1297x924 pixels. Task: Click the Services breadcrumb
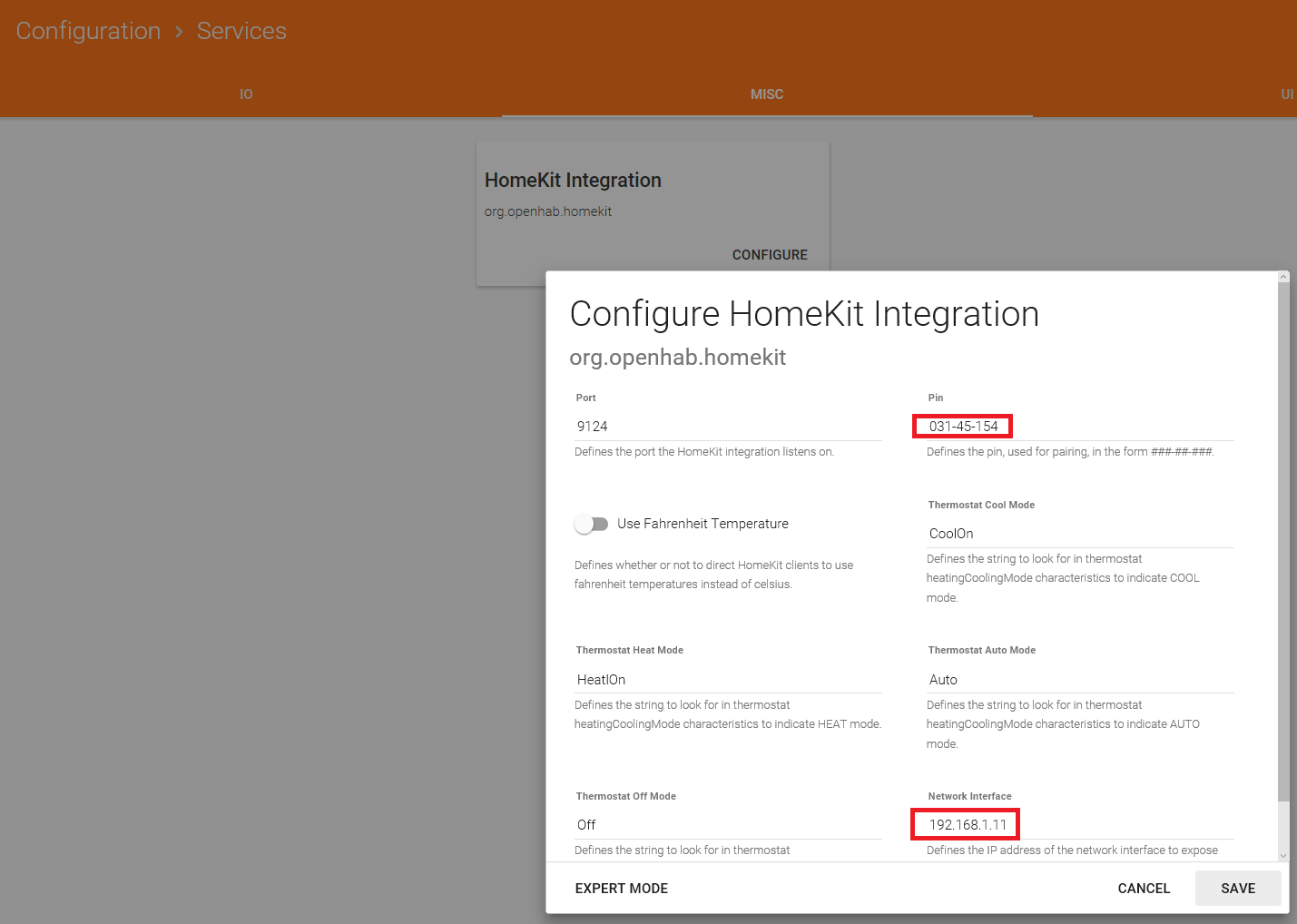[241, 31]
